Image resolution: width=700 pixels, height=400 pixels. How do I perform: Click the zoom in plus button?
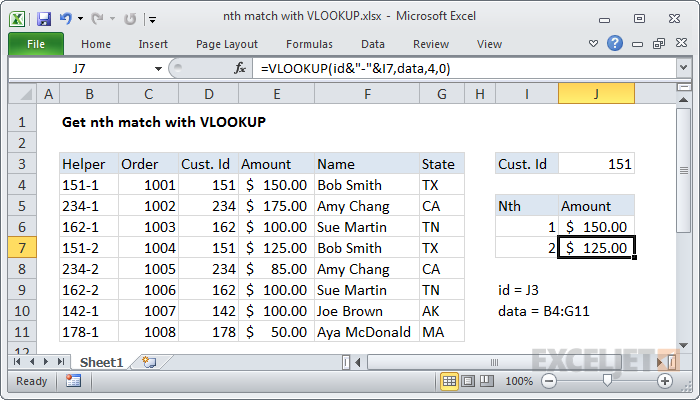(x=665, y=381)
